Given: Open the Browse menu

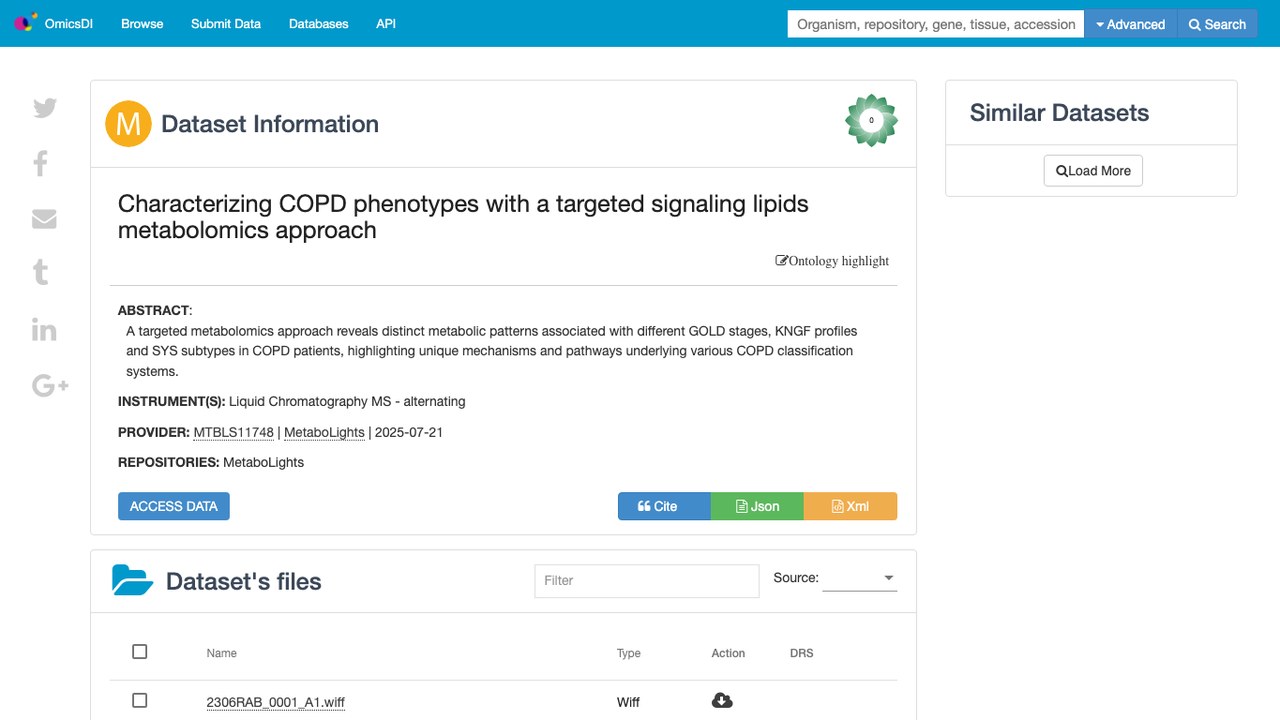Looking at the screenshot, I should coord(142,24).
